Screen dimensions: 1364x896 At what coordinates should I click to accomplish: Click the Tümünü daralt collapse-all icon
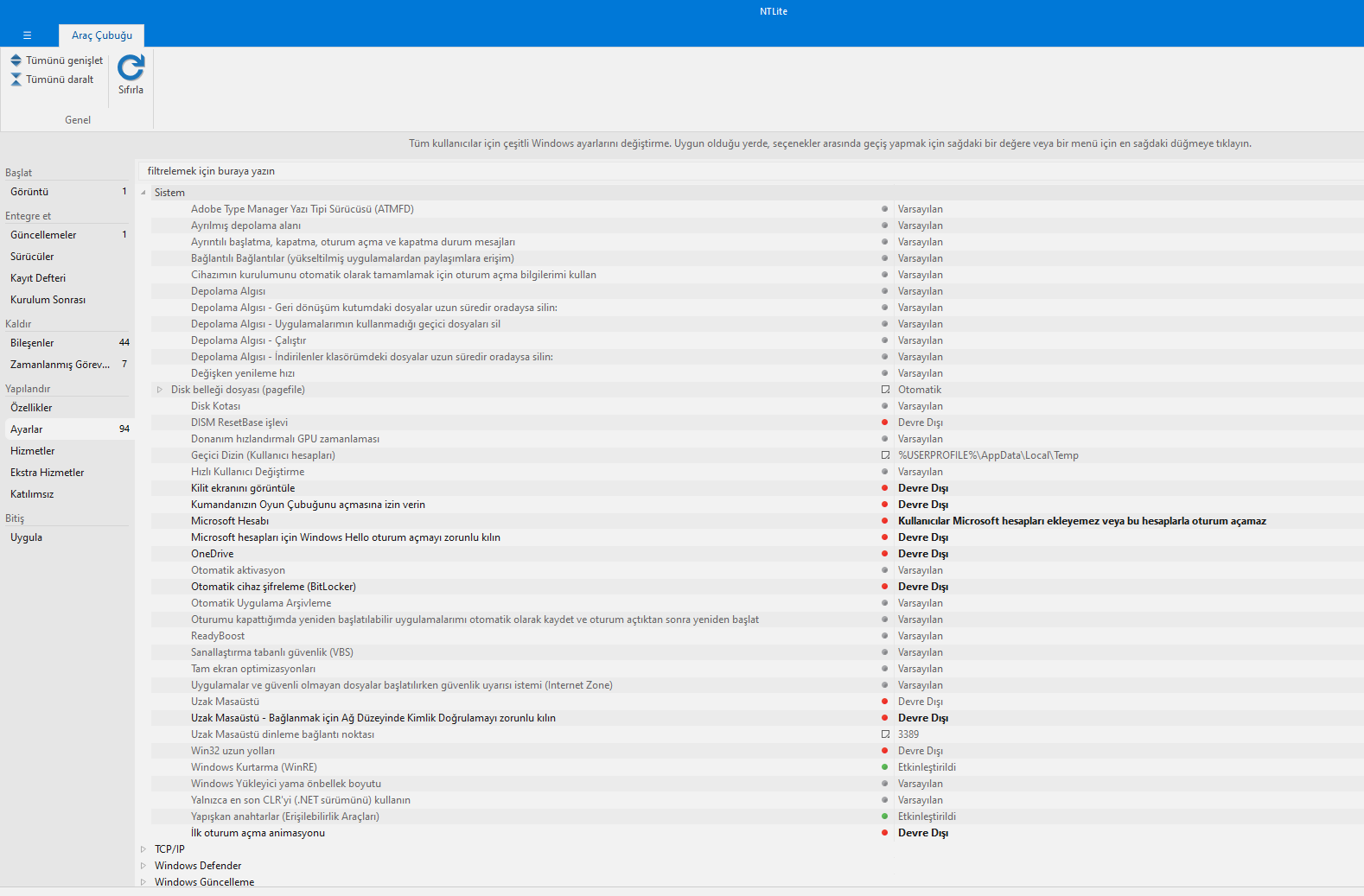pos(16,79)
